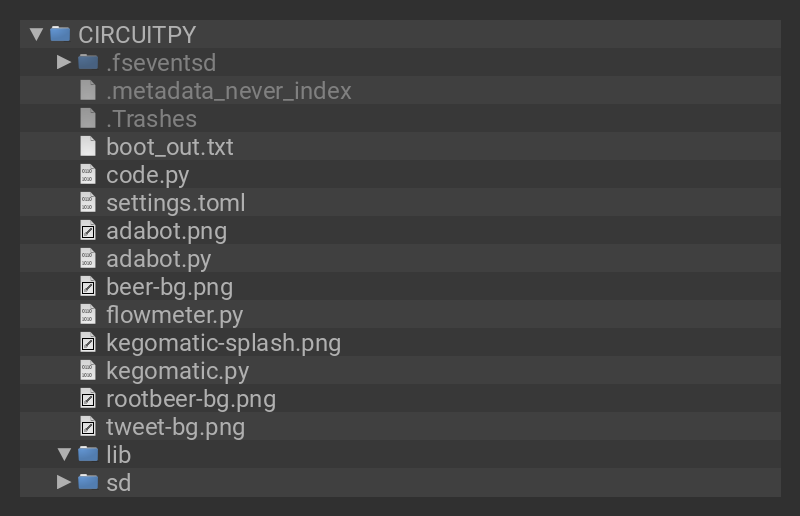Click the code.py file icon
The image size is (800, 516).
tap(88, 174)
